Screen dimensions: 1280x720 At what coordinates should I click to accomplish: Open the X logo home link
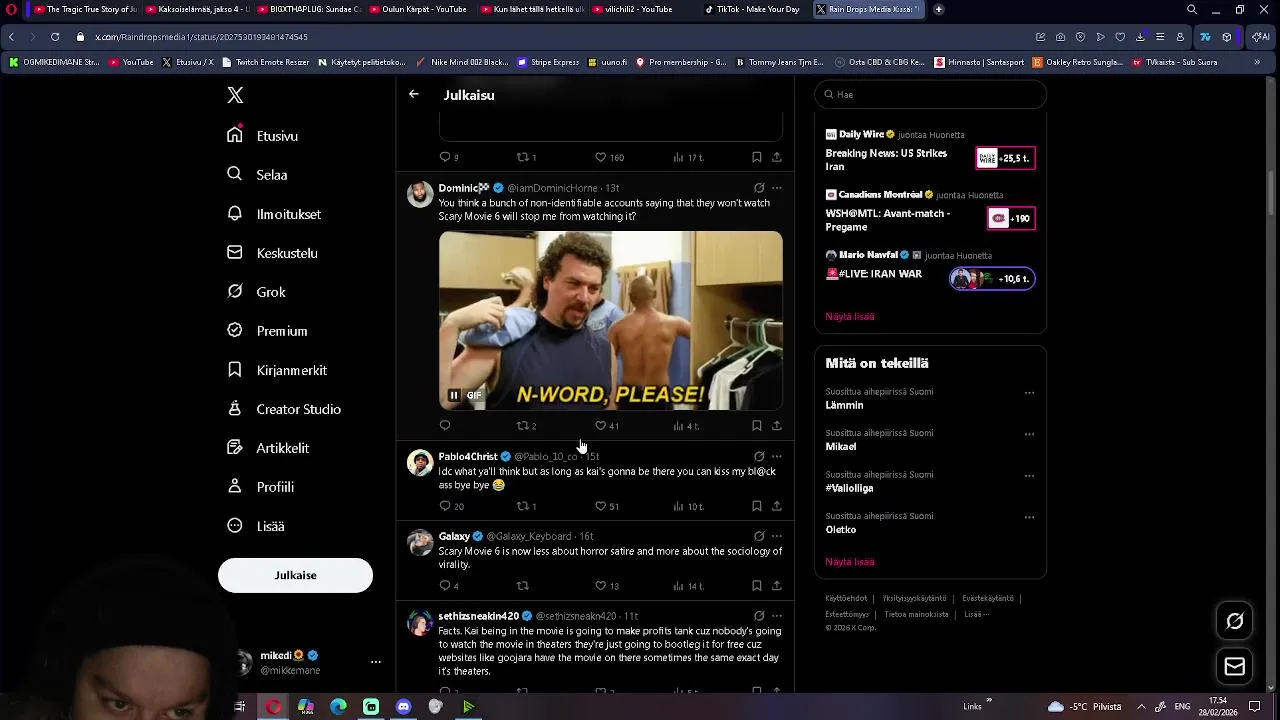point(235,95)
